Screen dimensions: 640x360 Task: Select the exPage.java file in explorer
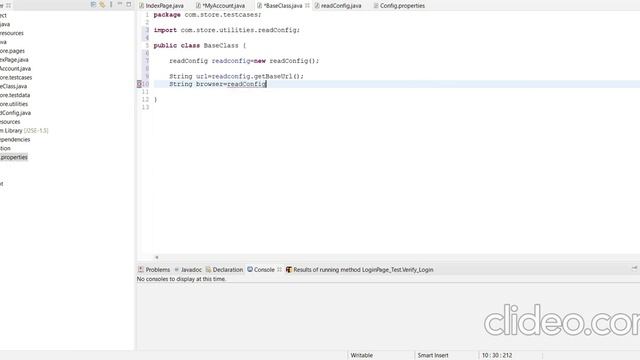coord(14,60)
